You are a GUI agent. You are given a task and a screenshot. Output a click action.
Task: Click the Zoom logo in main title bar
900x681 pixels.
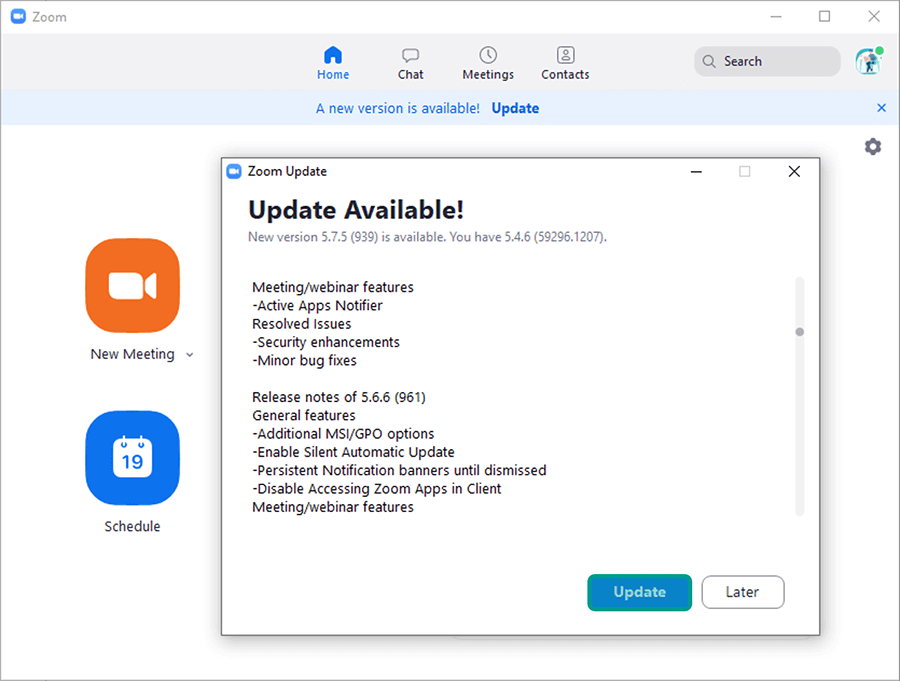pyautogui.click(x=18, y=17)
